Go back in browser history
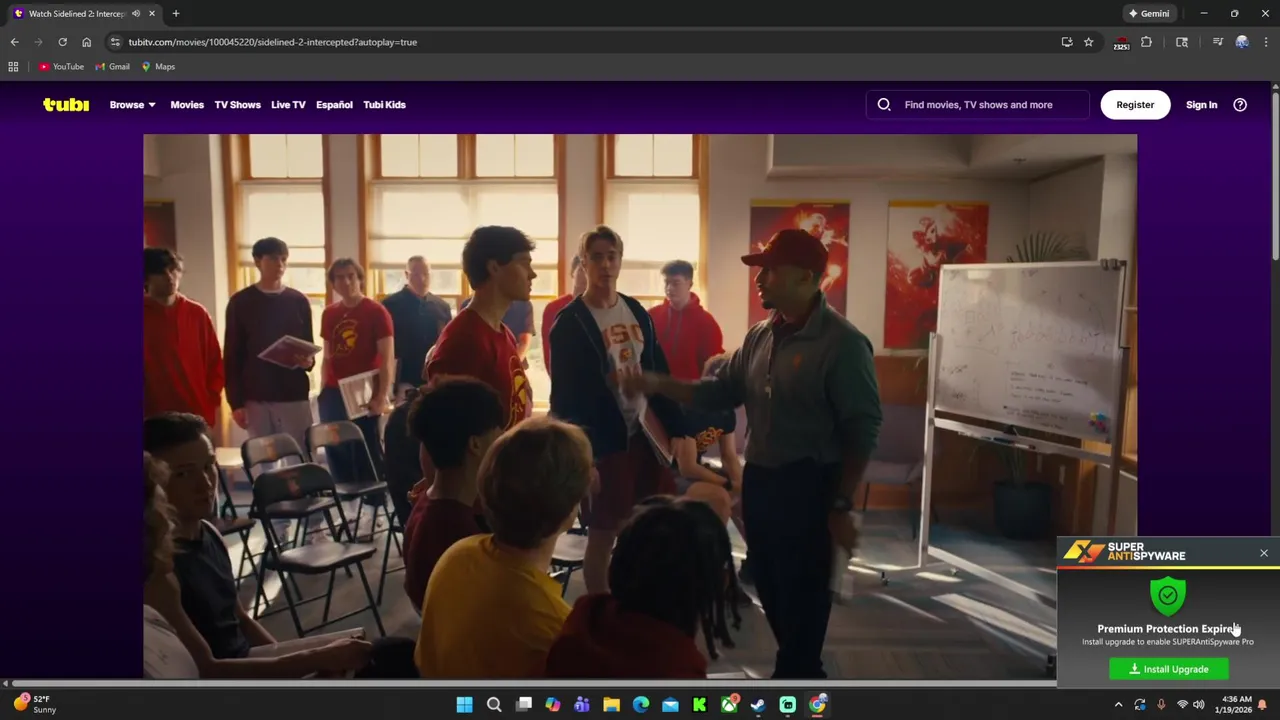This screenshot has width=1280, height=720. [x=14, y=42]
